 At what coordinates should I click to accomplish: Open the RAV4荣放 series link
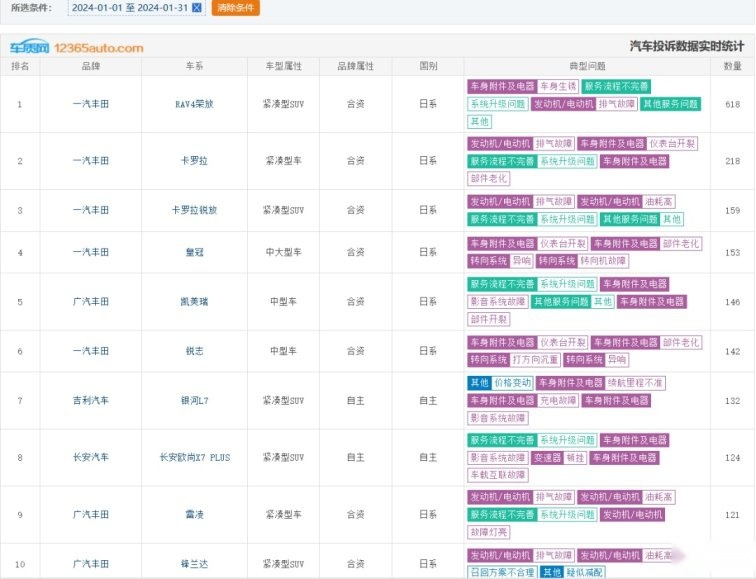coord(194,104)
